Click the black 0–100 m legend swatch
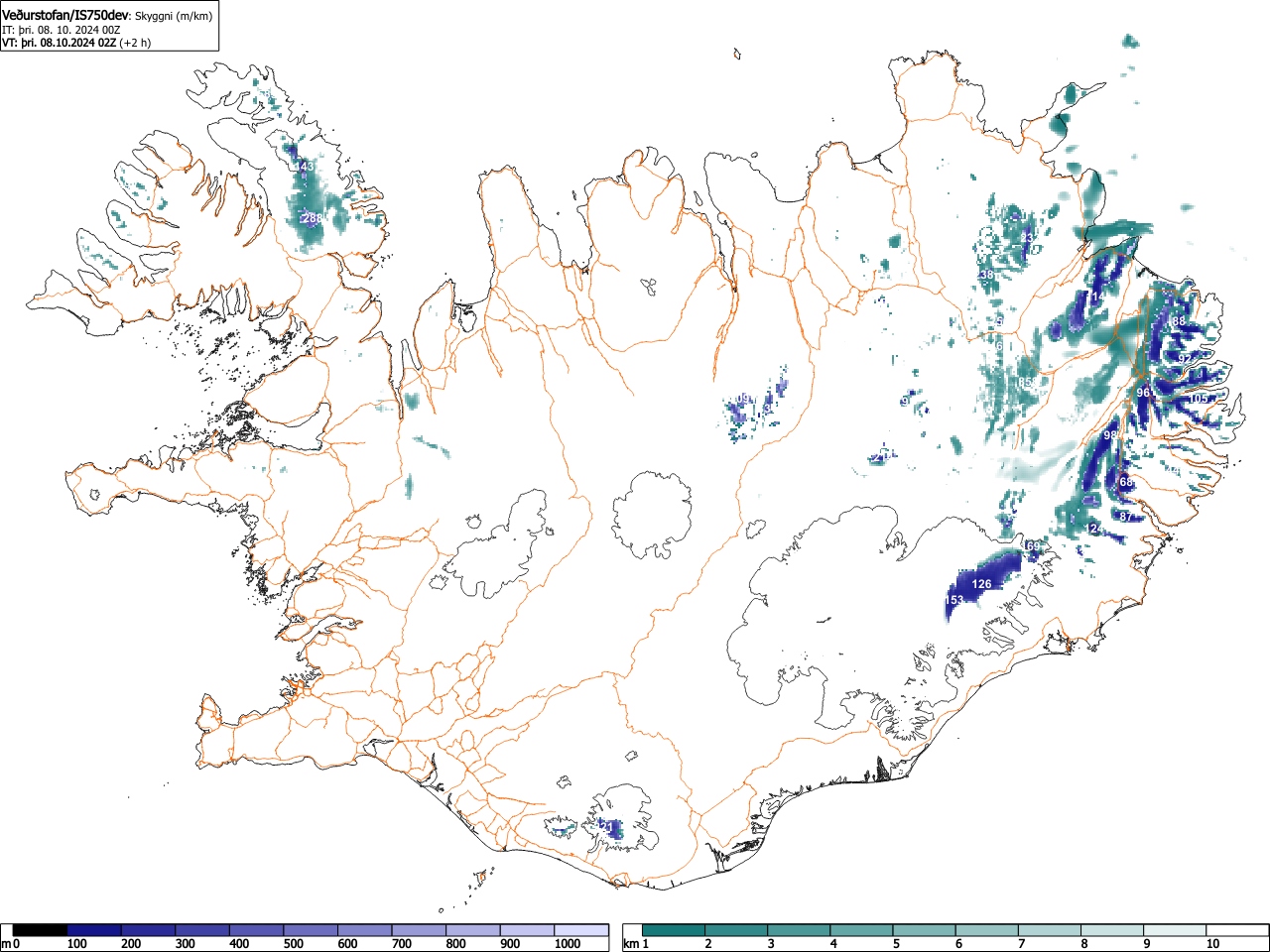This screenshot has height=952, width=1270. pyautogui.click(x=41, y=930)
